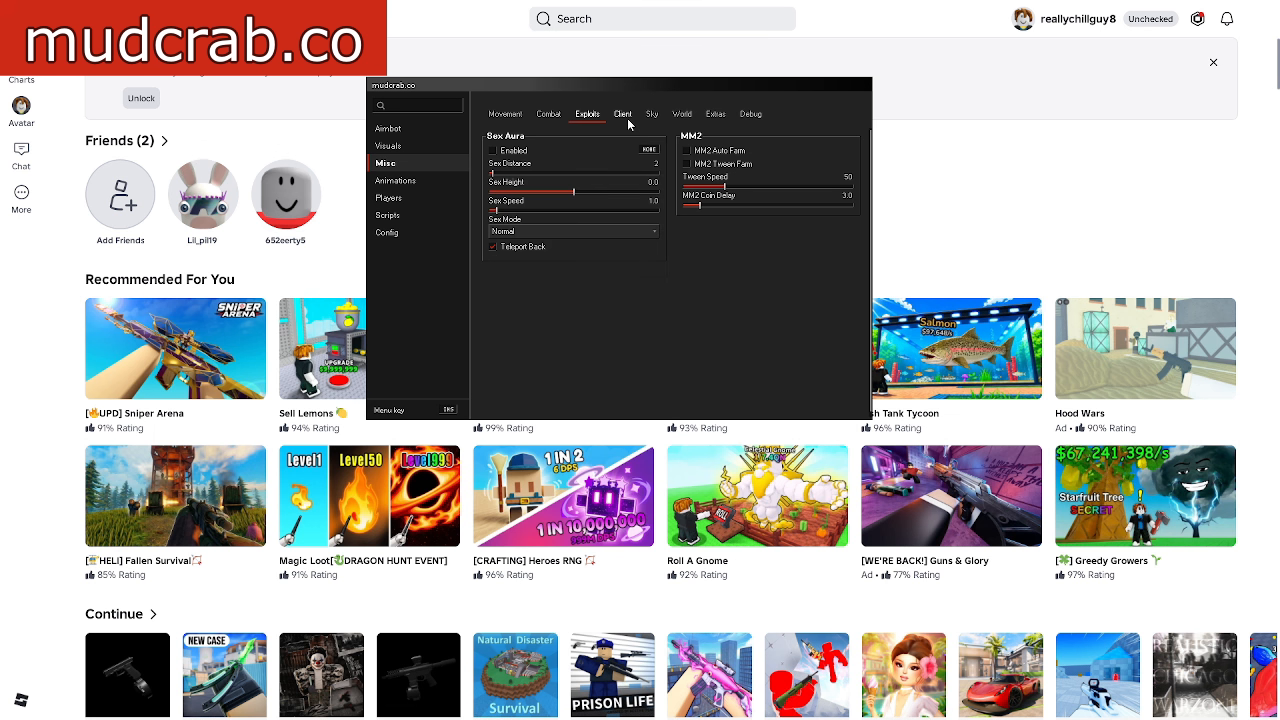
Task: Enable the MM2 Auto Farm checkbox
Action: pyautogui.click(x=687, y=150)
